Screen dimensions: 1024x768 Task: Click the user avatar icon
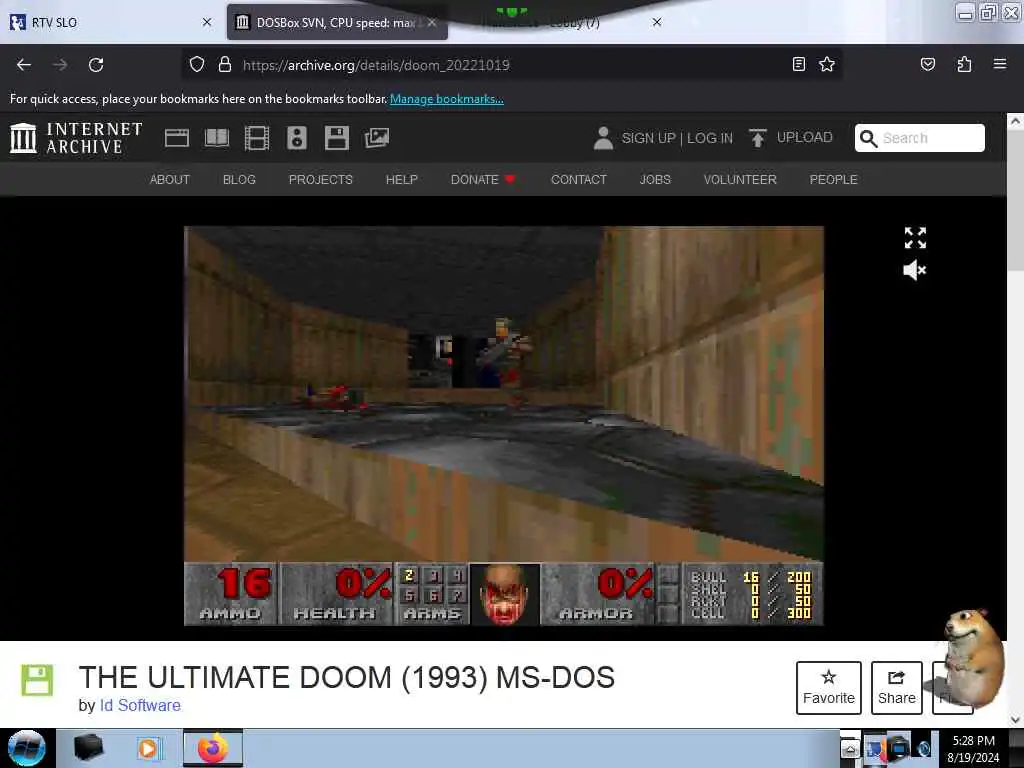coord(603,138)
